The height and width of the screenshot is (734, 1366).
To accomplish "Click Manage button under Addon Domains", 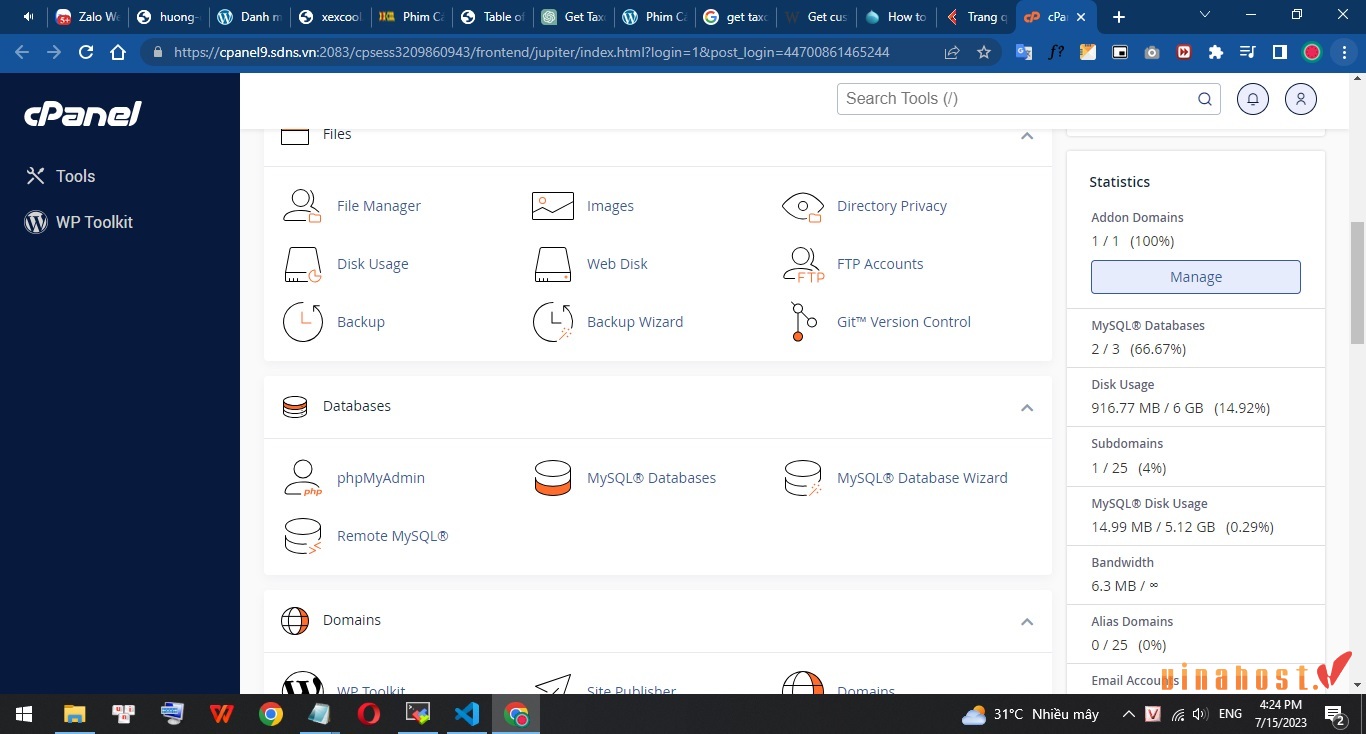I will 1196,277.
